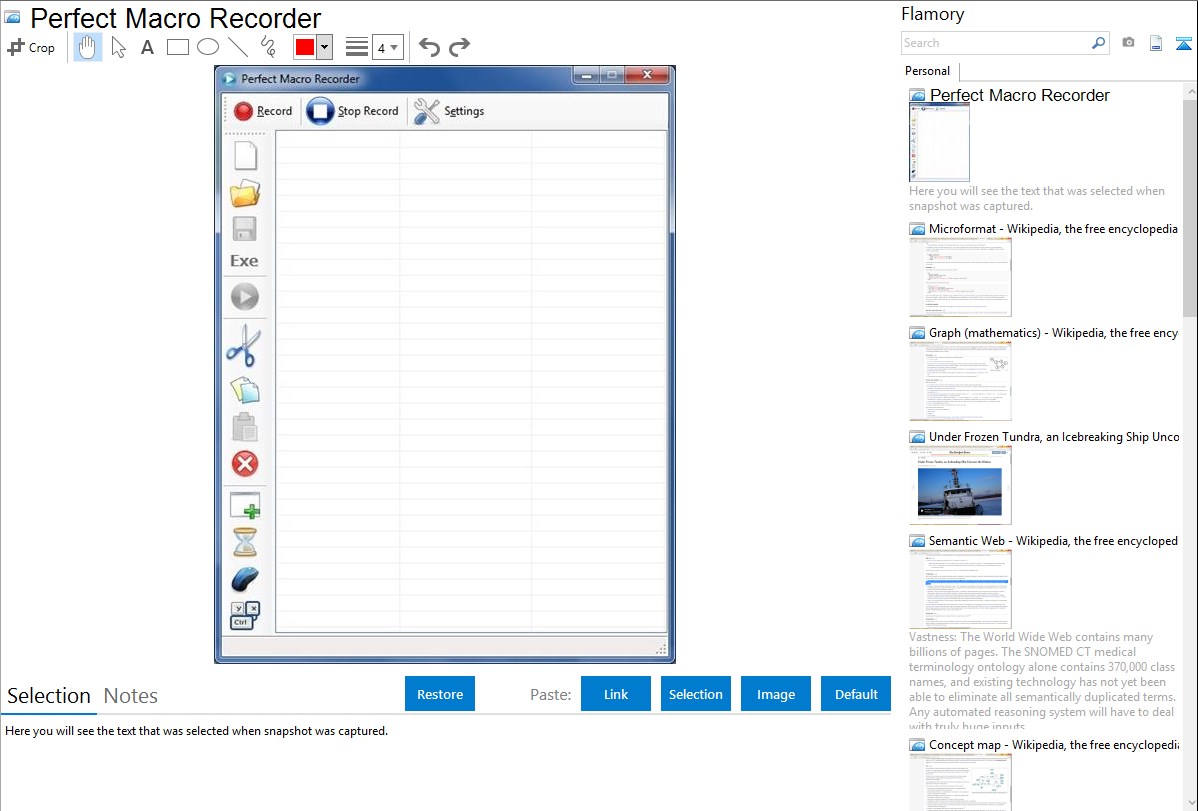Open the Semantic Web snapshot thumbnail
Image resolution: width=1198 pixels, height=811 pixels.
(960, 589)
